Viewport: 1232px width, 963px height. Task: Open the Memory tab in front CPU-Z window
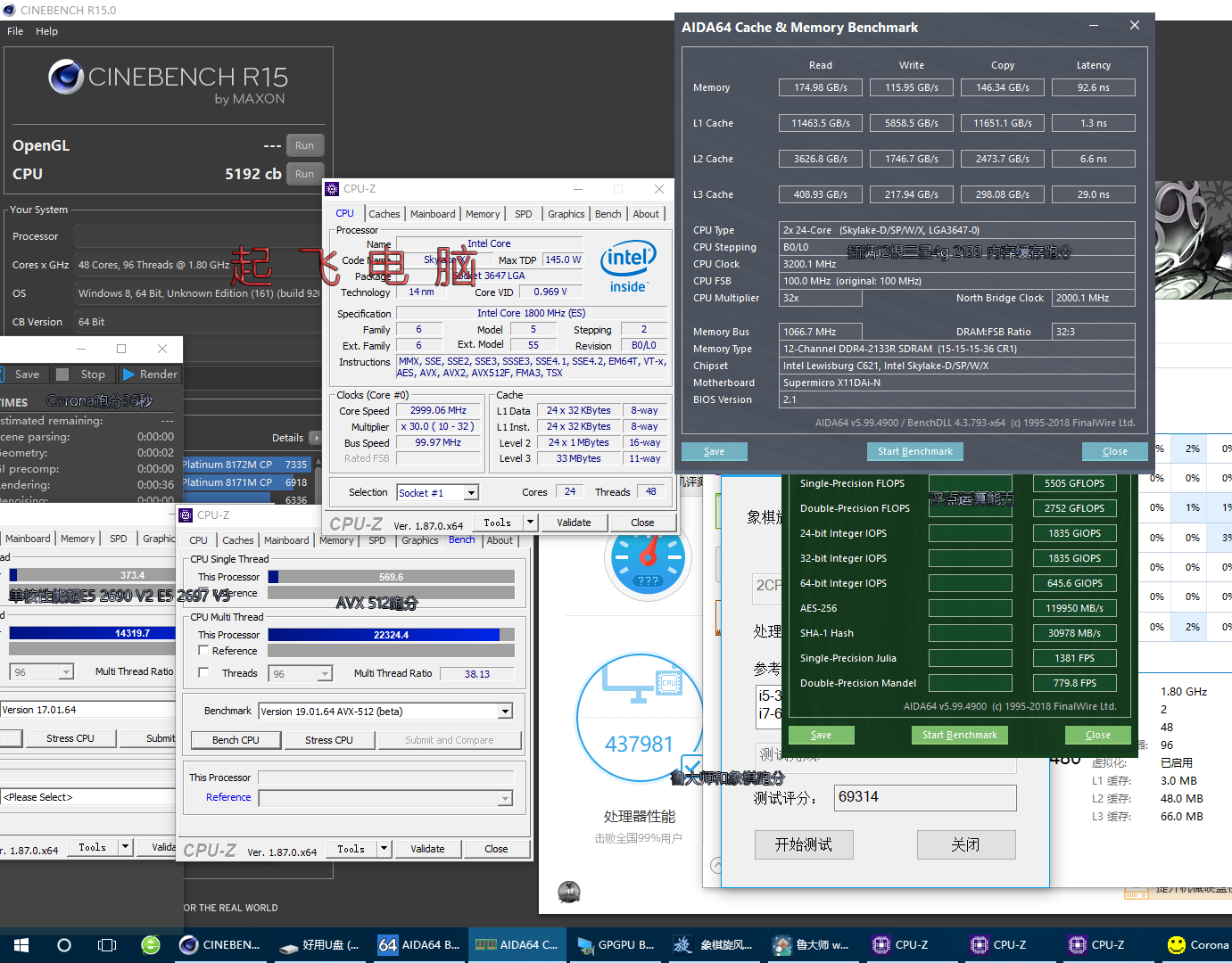[x=483, y=214]
